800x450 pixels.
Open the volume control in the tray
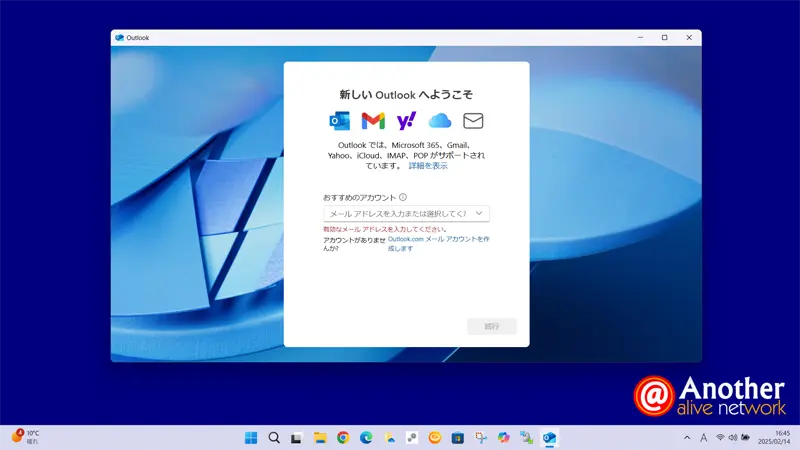tap(733, 438)
